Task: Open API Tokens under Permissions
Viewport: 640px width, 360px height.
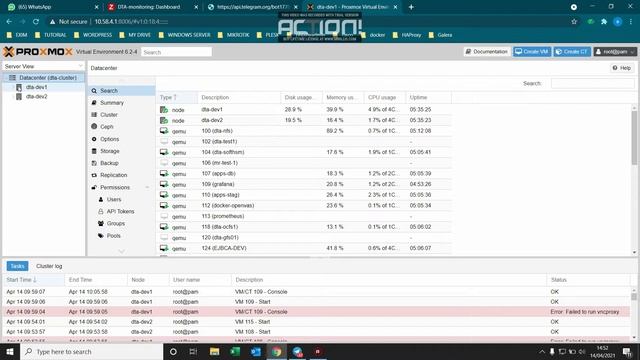Action: 120,211
